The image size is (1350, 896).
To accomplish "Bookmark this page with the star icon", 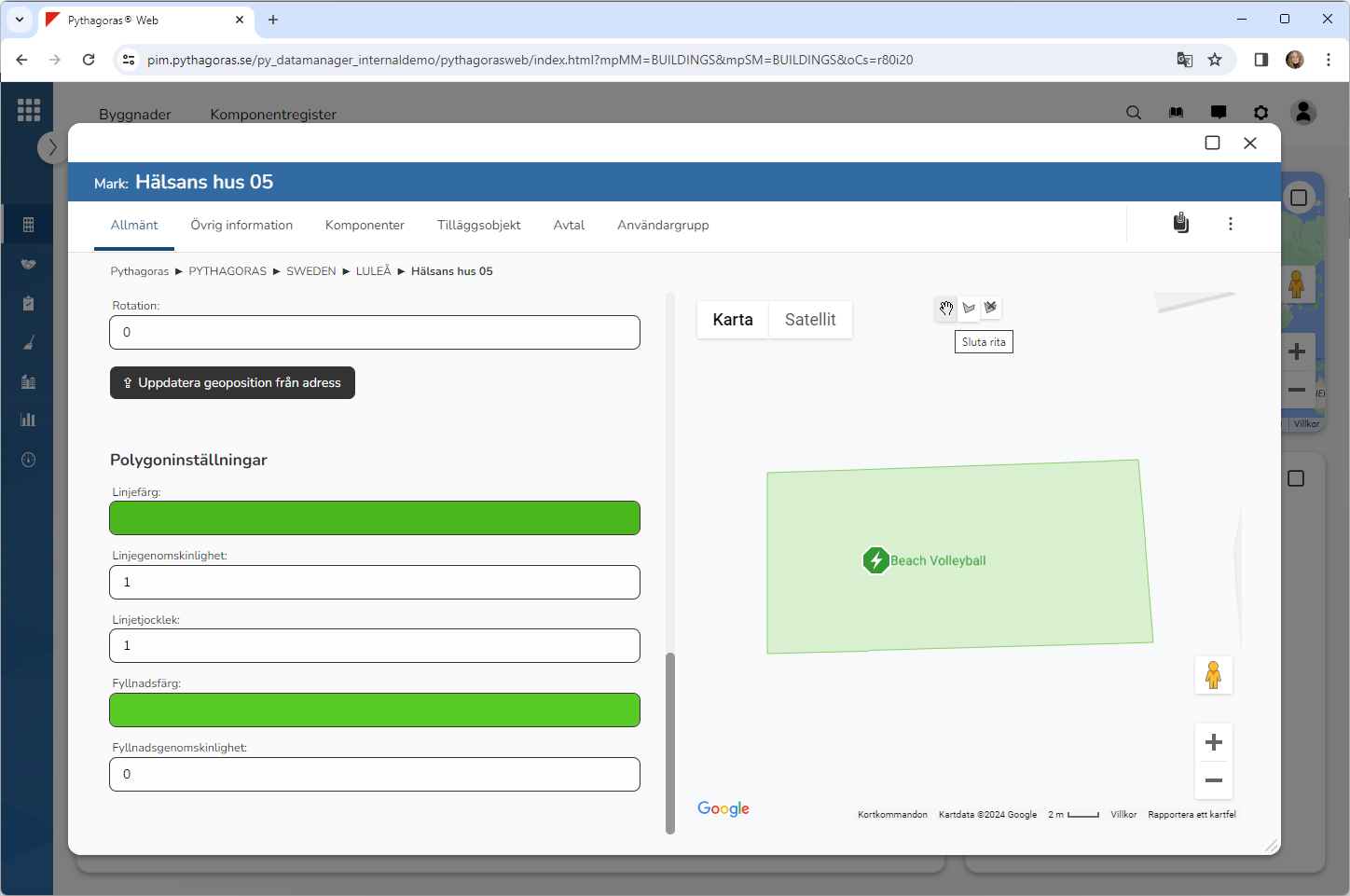I will coord(1215,60).
